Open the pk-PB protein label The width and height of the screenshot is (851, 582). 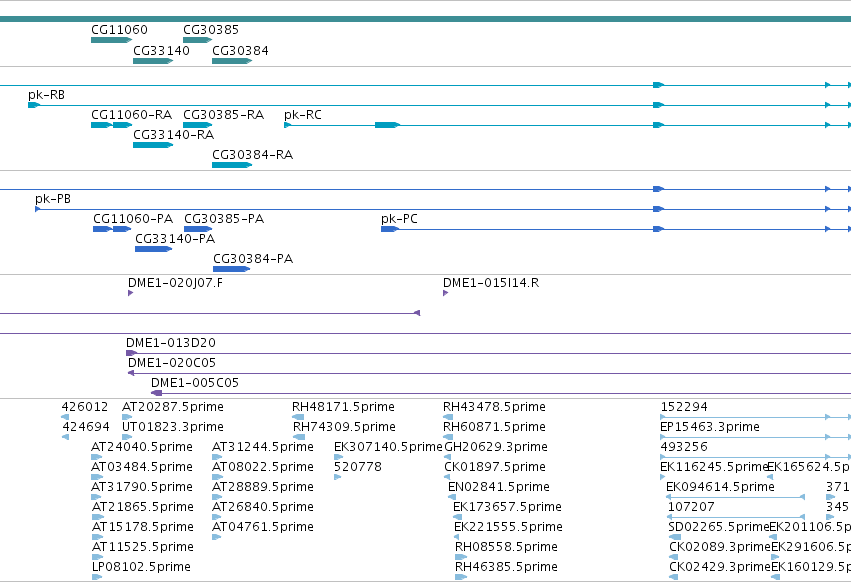pyautogui.click(x=53, y=199)
